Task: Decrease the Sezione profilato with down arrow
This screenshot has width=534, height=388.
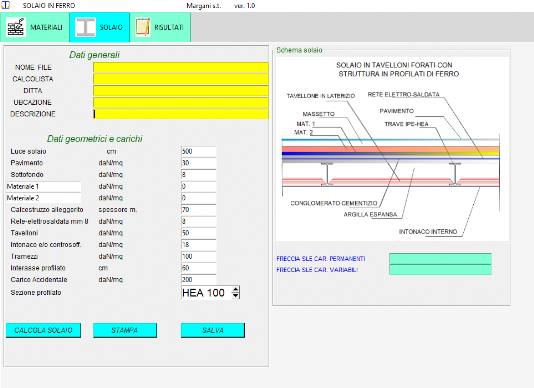Action: click(235, 296)
